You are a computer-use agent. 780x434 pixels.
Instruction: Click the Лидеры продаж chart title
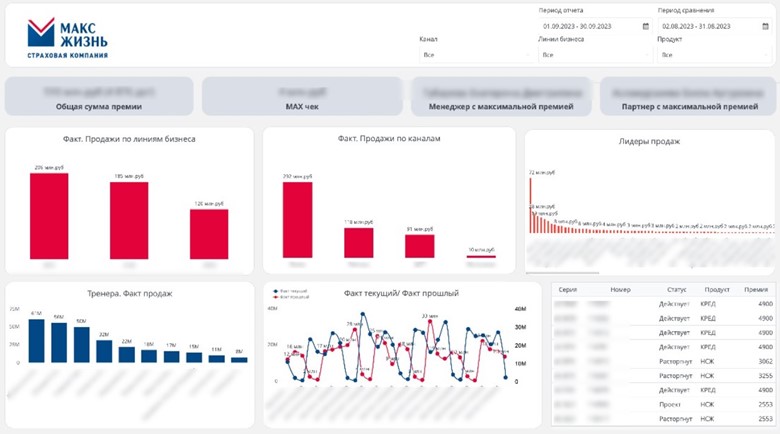pos(649,141)
